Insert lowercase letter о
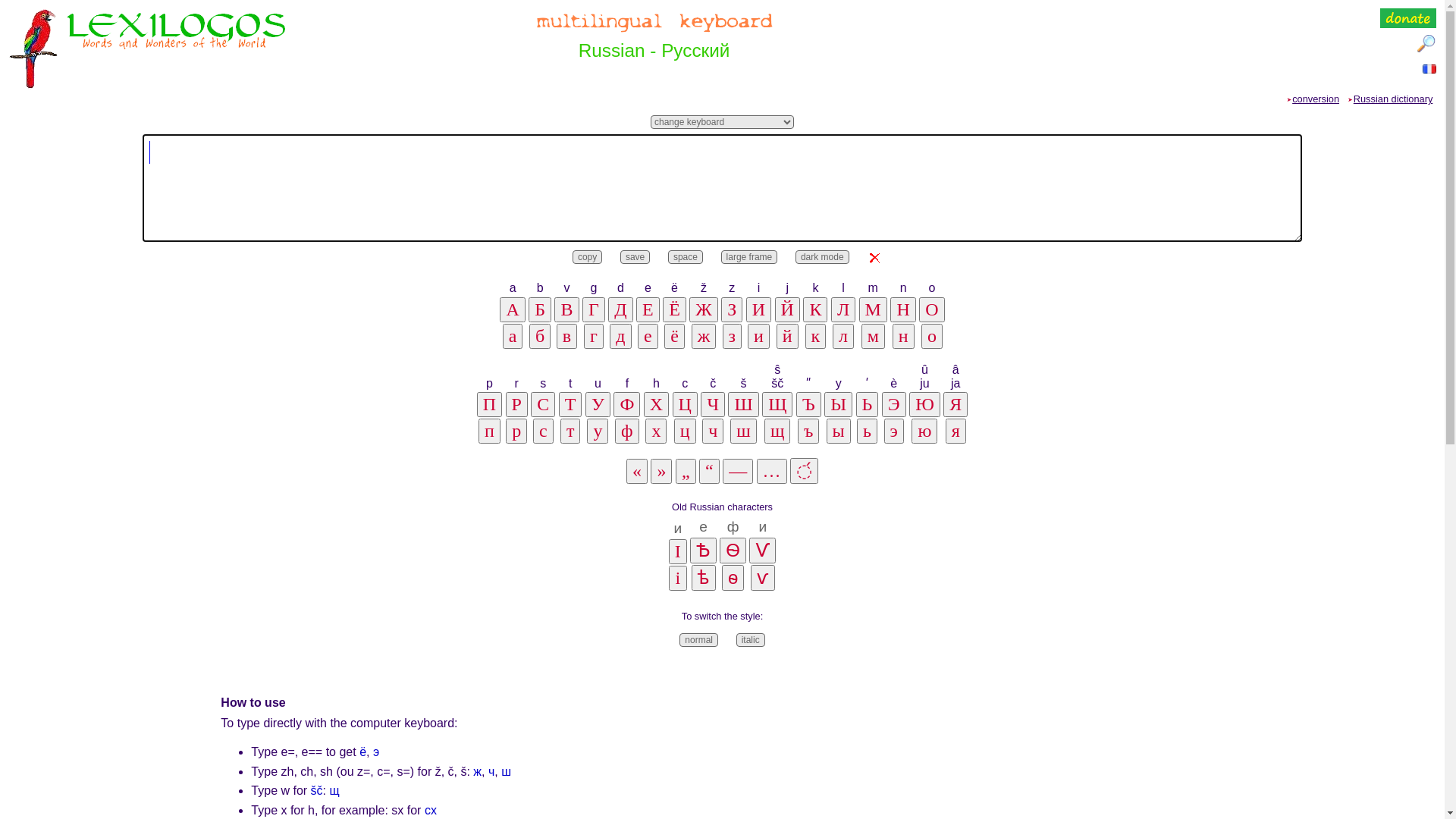Screen dimensions: 1456x819 pyautogui.click(x=932, y=336)
